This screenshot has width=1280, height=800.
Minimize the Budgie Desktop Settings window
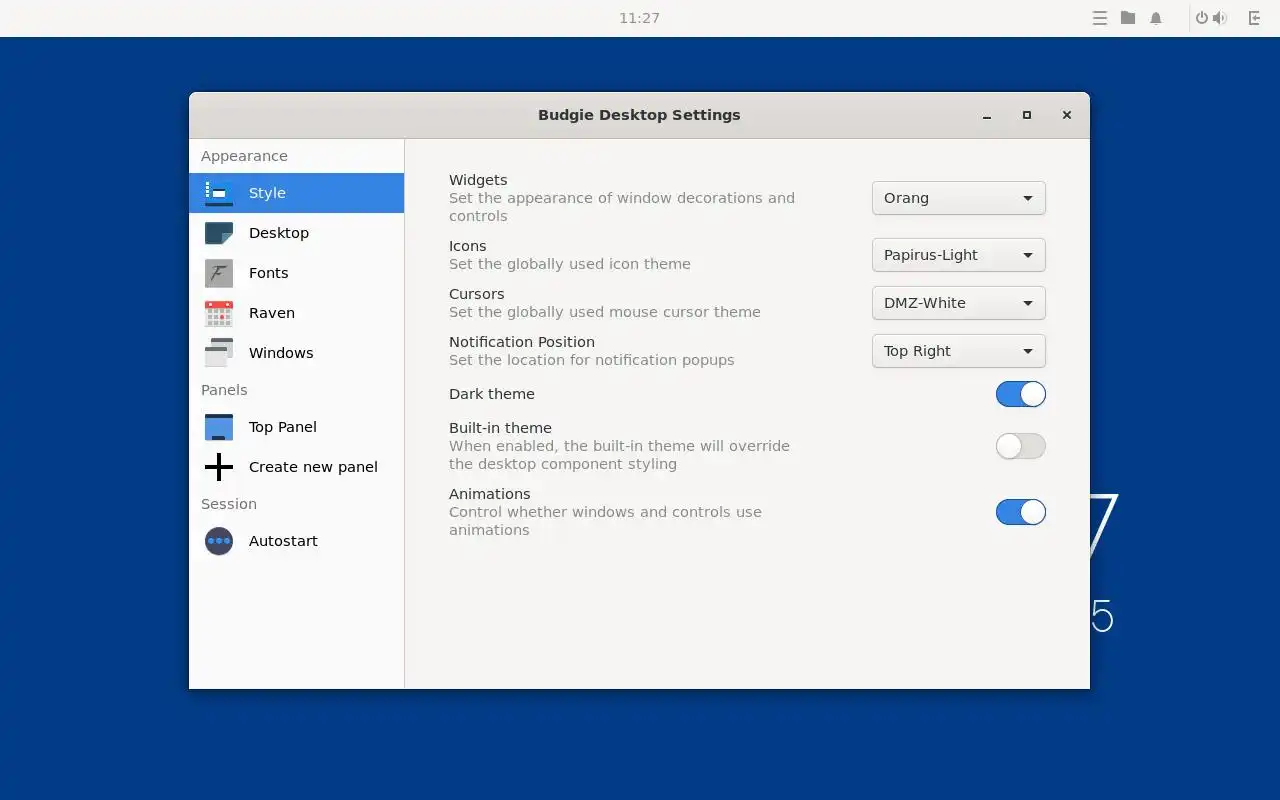(987, 115)
